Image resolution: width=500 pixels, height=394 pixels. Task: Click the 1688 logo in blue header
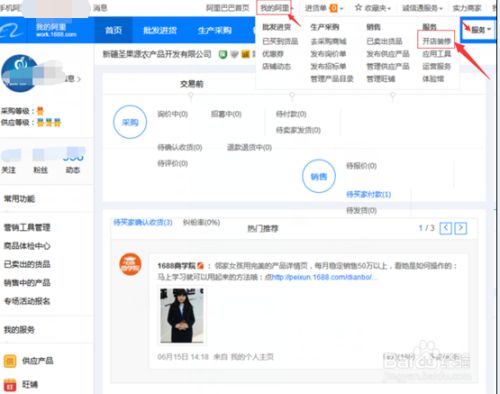click(x=12, y=30)
